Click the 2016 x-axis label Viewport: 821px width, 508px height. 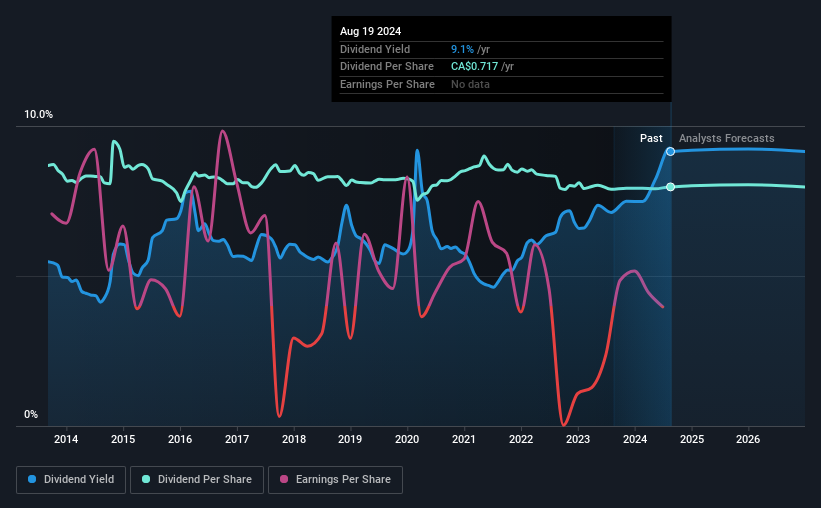point(180,439)
